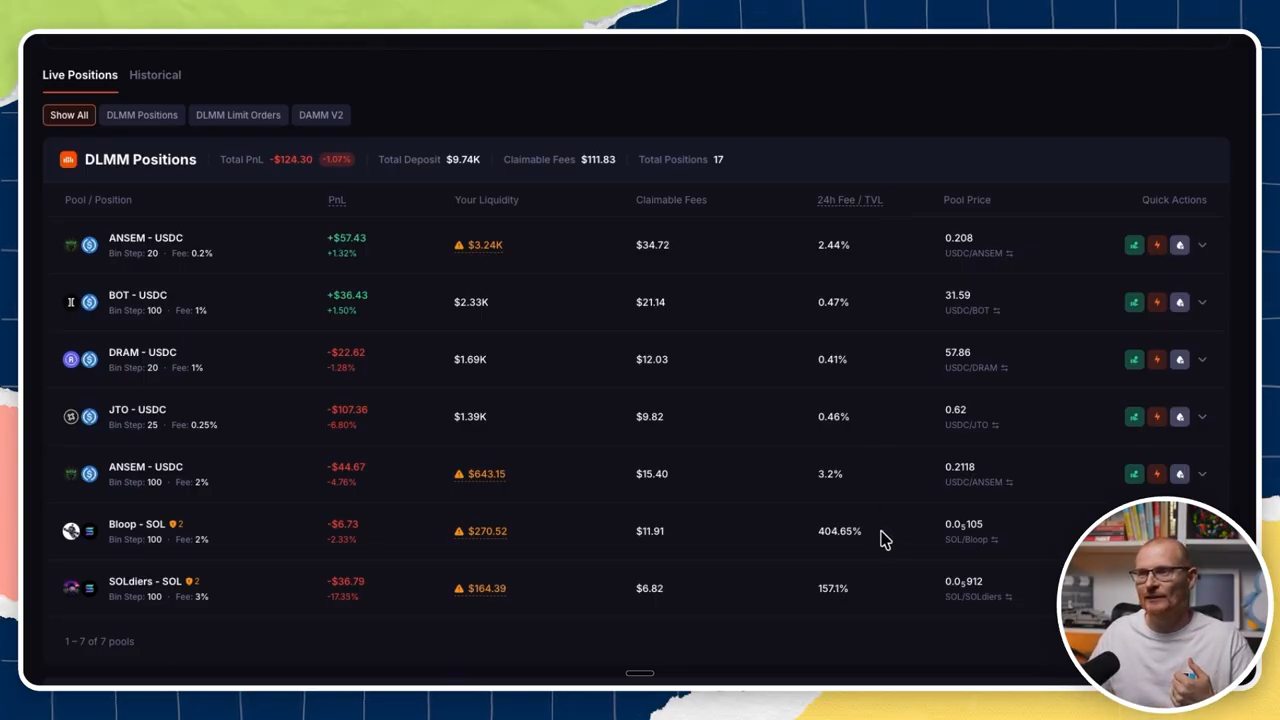1280x720 pixels.
Task: Click the -1.07% total PnL badge
Action: (x=337, y=159)
